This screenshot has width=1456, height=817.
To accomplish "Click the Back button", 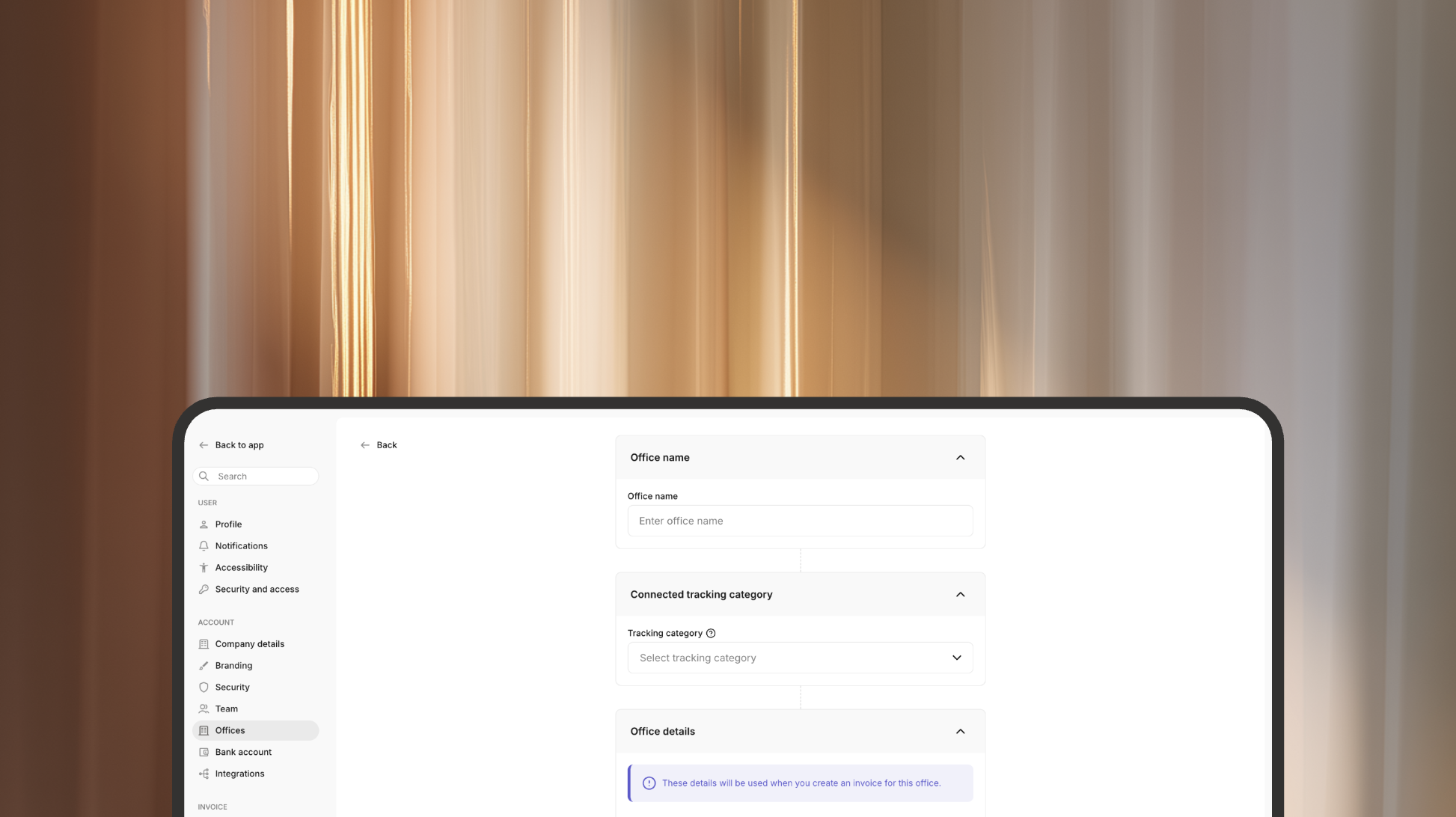I will [379, 445].
